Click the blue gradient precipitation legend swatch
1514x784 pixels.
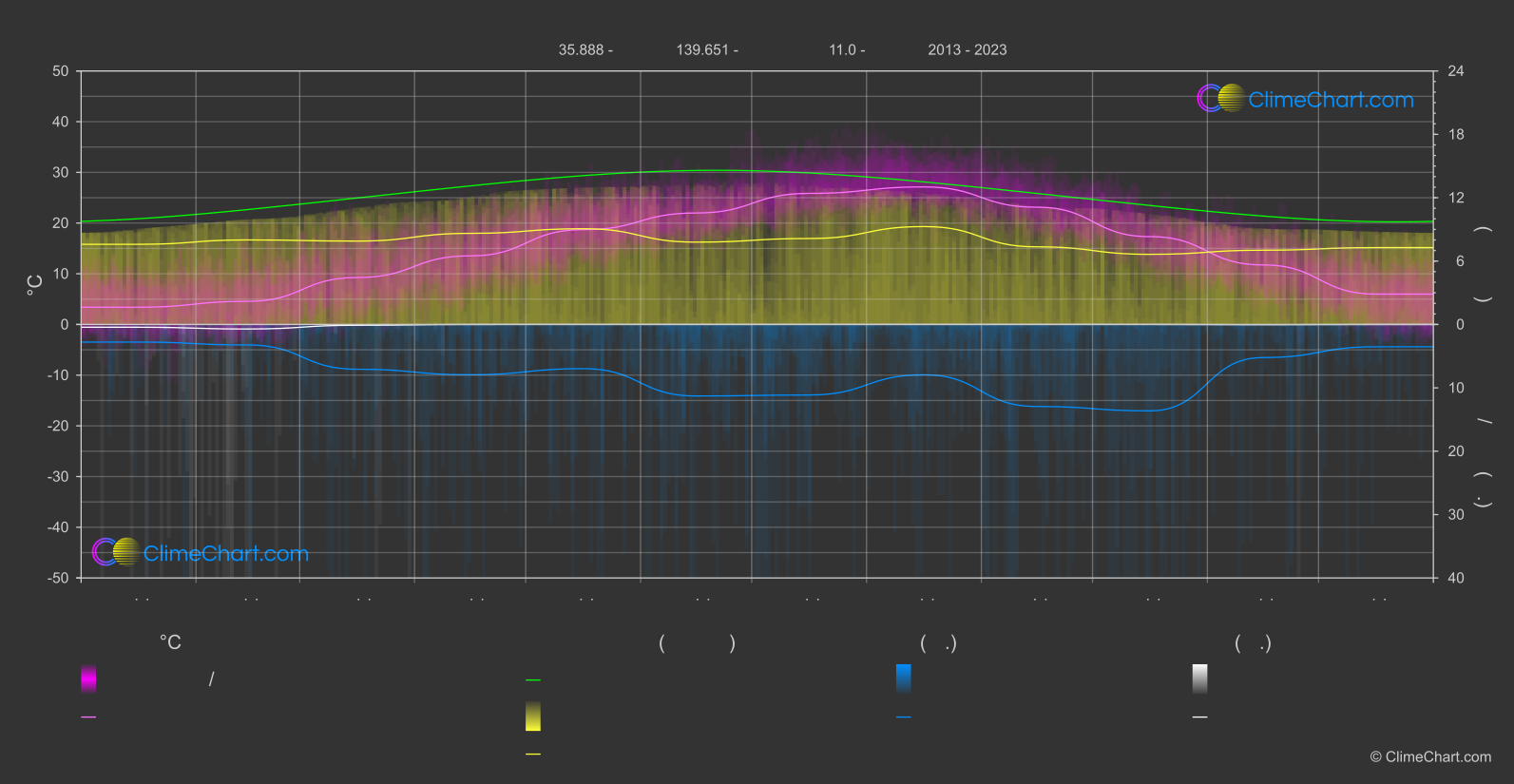click(x=904, y=679)
